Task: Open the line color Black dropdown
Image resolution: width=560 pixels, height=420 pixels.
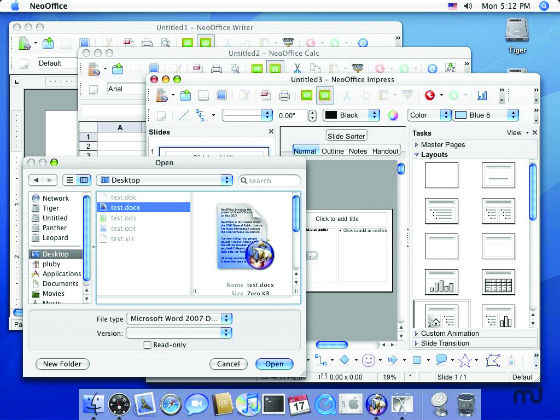Action: tap(351, 115)
